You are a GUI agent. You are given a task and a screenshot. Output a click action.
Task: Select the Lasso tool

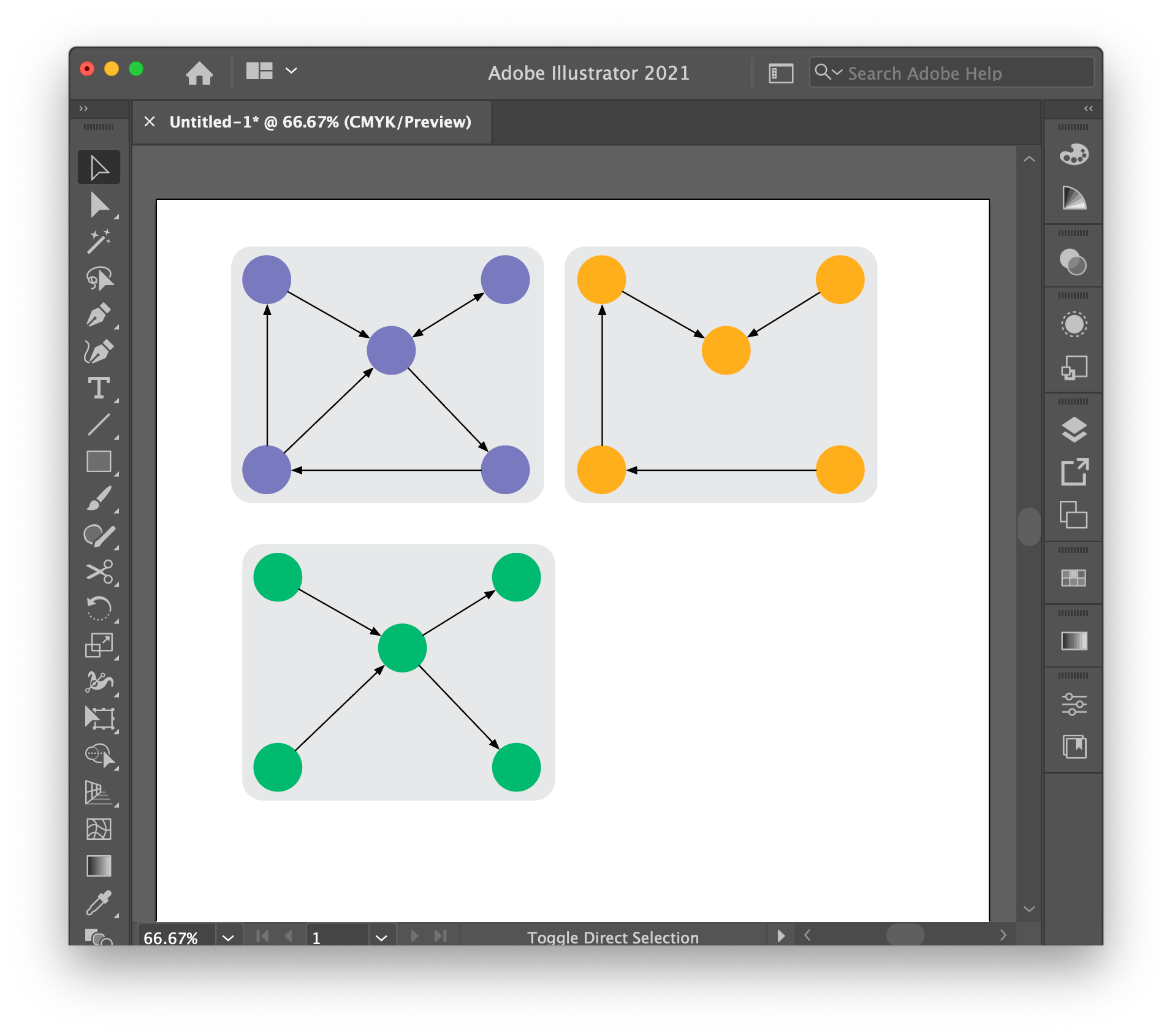(99, 278)
